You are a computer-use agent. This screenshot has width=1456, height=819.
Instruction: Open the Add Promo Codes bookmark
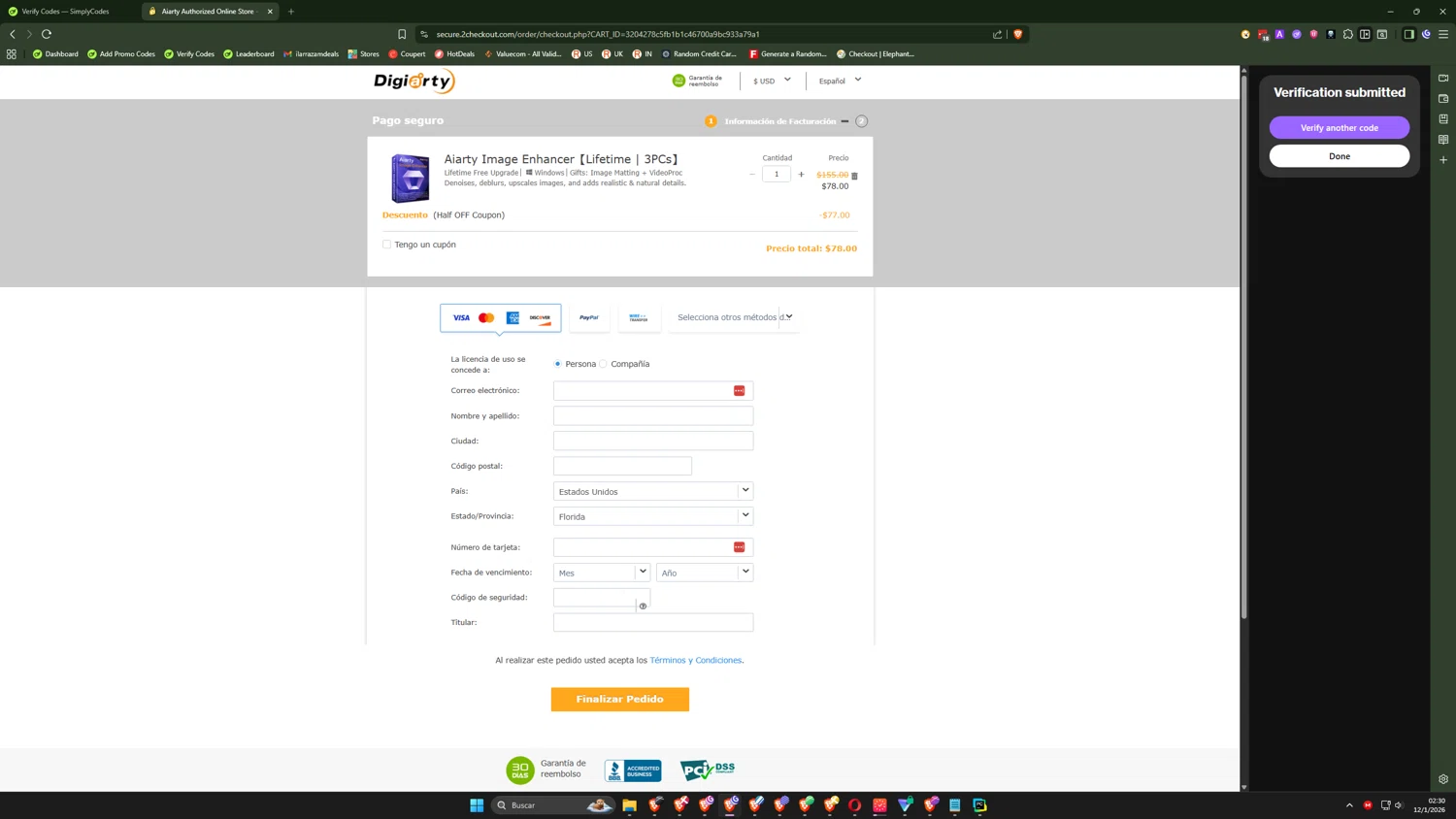[121, 54]
